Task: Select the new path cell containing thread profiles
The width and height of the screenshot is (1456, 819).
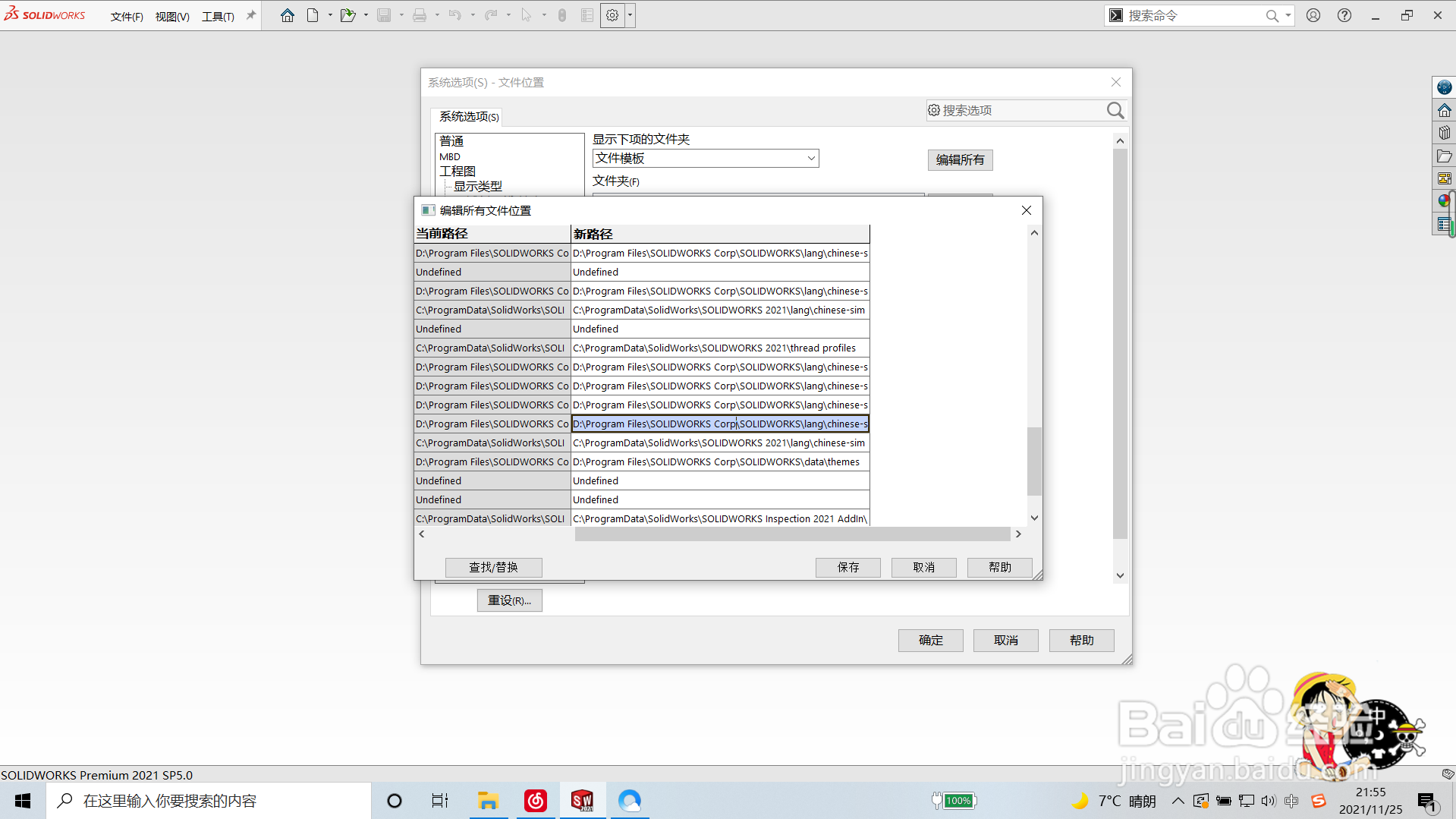Action: [720, 348]
